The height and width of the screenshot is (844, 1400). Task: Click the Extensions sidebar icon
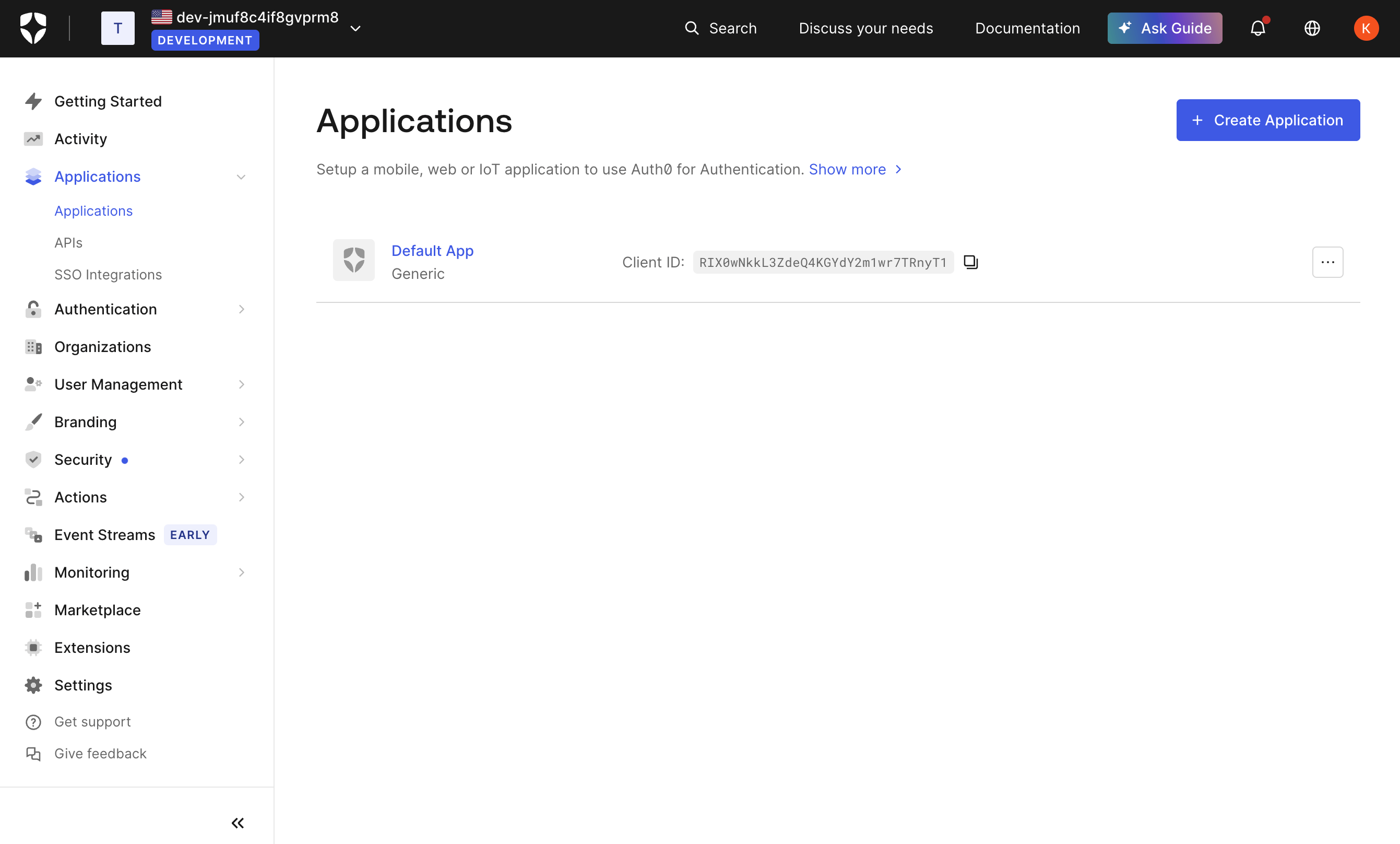click(33, 647)
